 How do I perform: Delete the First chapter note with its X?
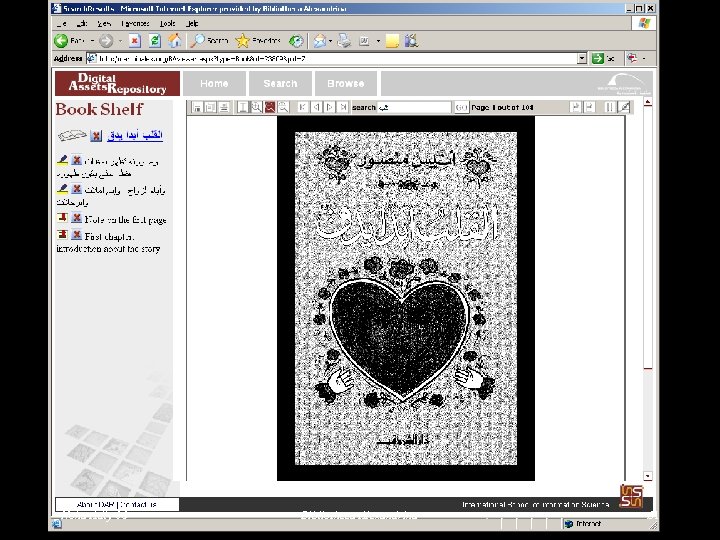[77, 235]
